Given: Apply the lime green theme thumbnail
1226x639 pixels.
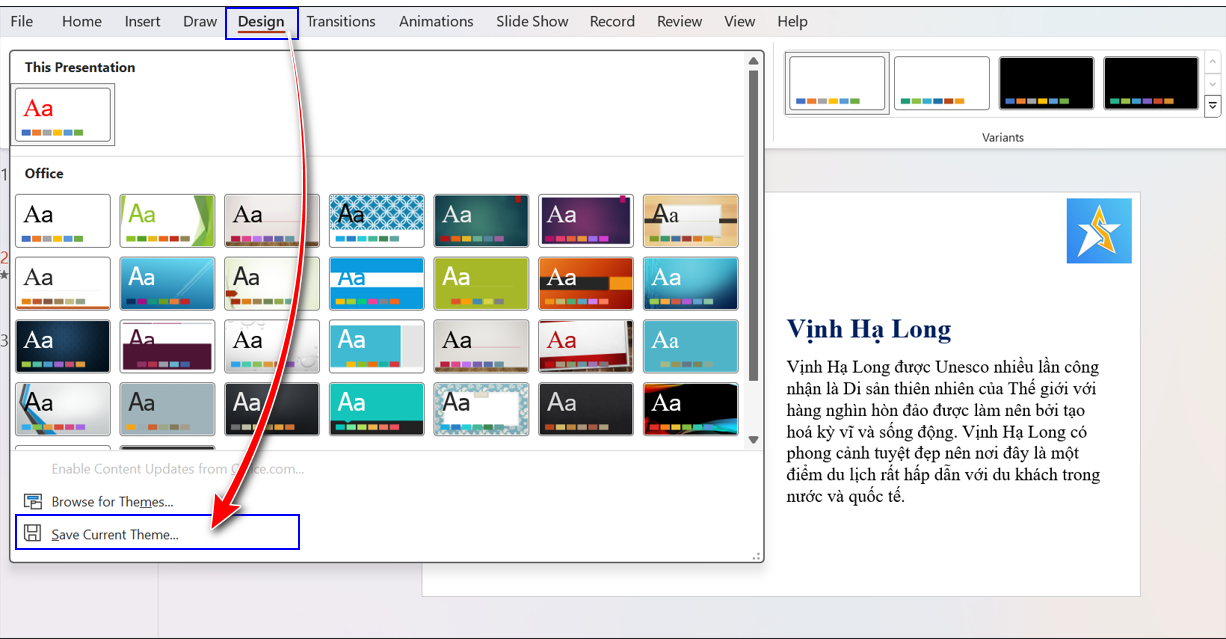Looking at the screenshot, I should (x=481, y=283).
